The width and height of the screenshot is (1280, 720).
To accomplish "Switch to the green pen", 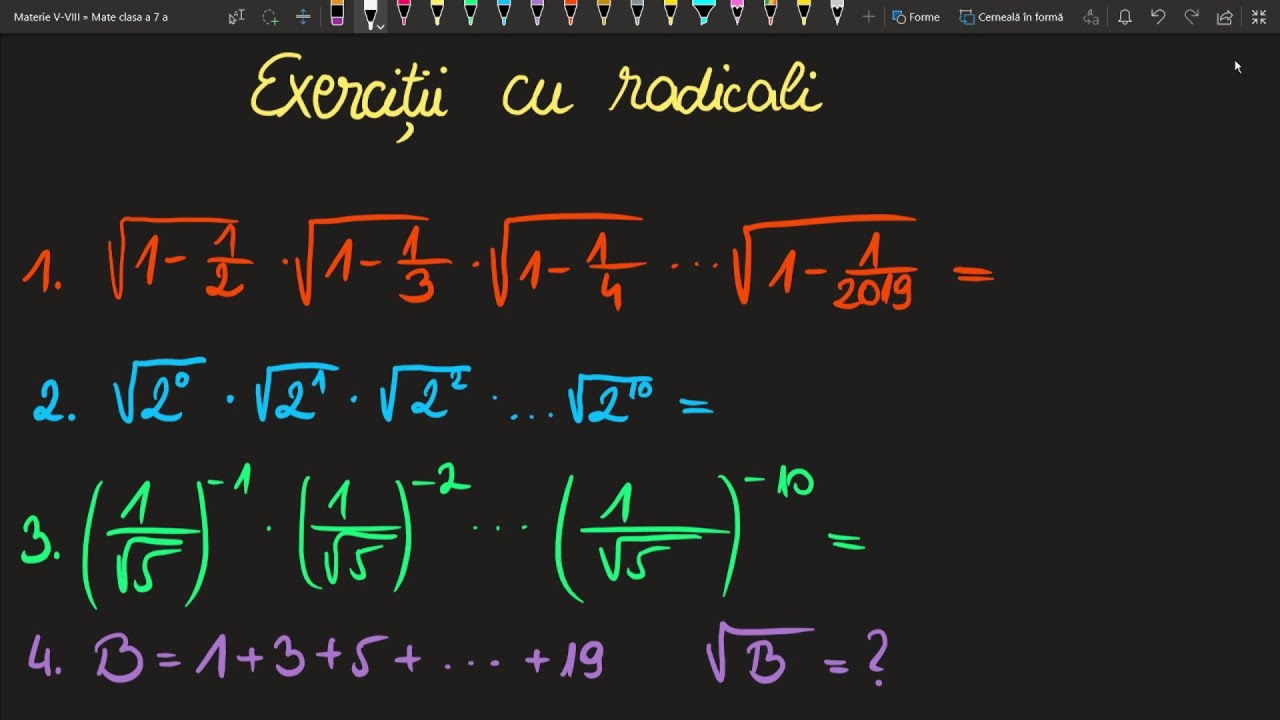I will tap(470, 13).
